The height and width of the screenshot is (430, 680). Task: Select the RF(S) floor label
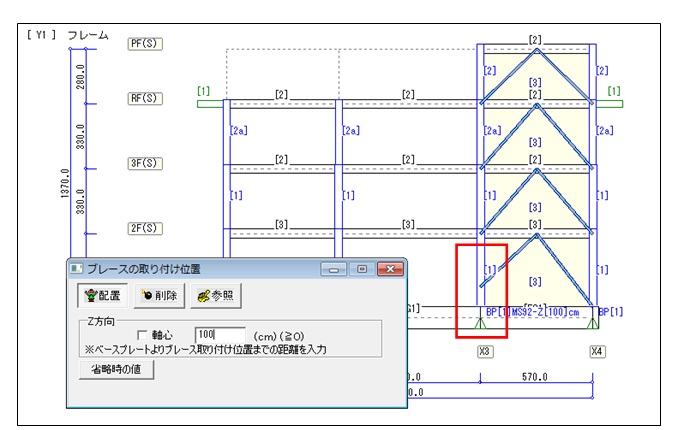tap(145, 98)
